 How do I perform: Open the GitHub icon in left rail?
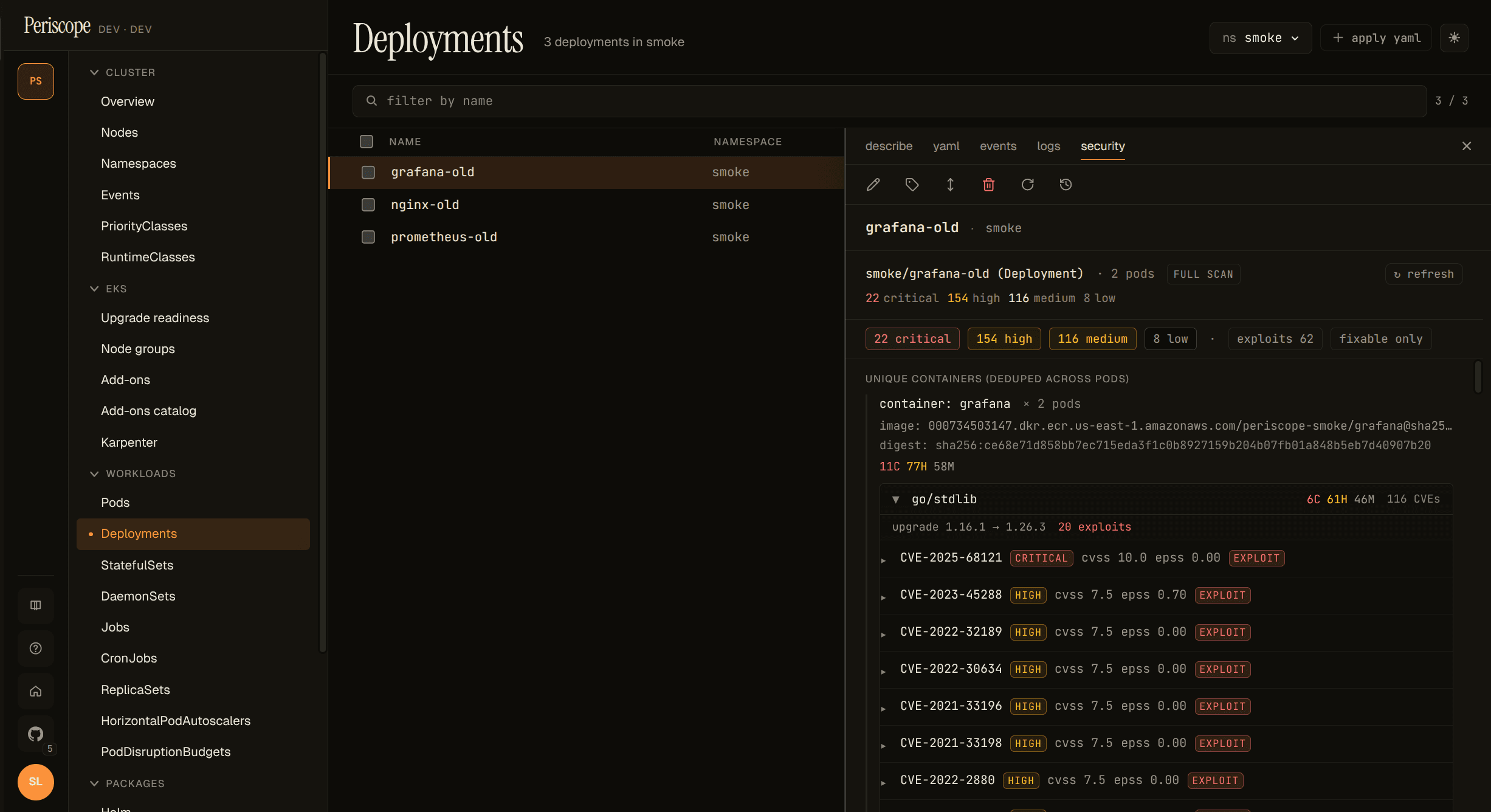(36, 734)
